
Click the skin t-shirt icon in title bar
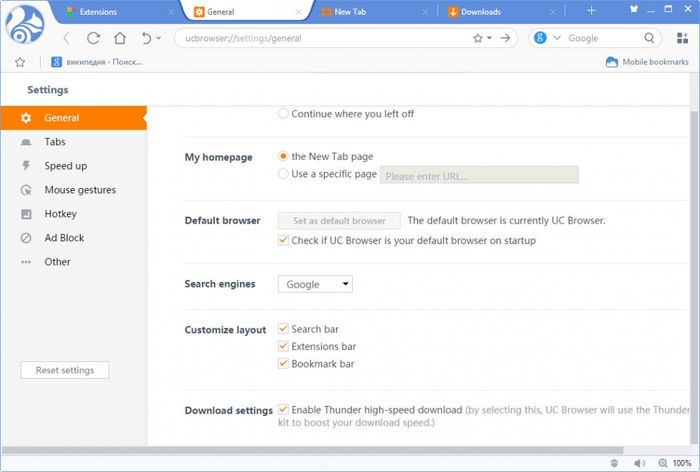point(633,8)
